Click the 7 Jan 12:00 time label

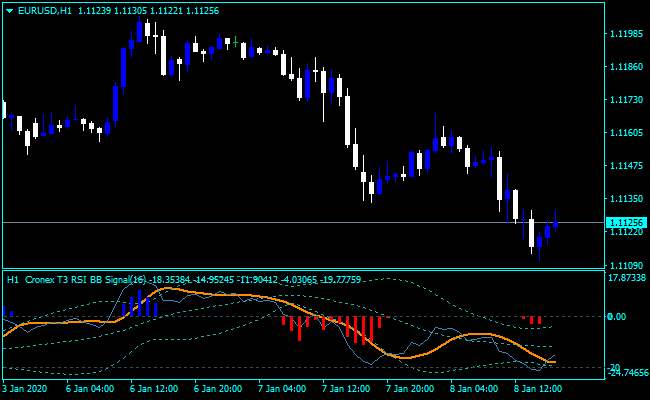[x=346, y=389]
